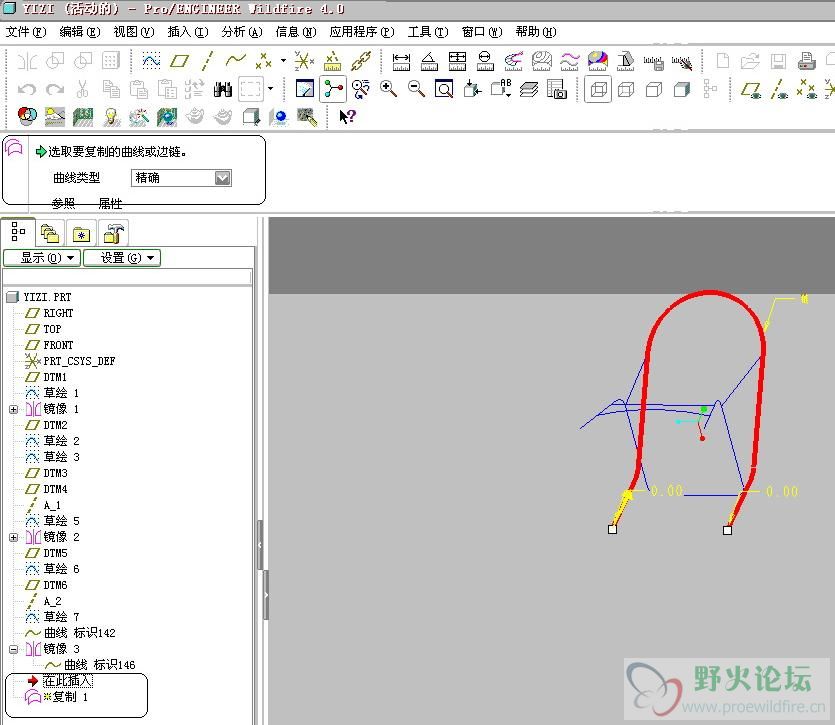Expand the 镜像 1 tree node
The image size is (835, 725).
pyautogui.click(x=13, y=409)
